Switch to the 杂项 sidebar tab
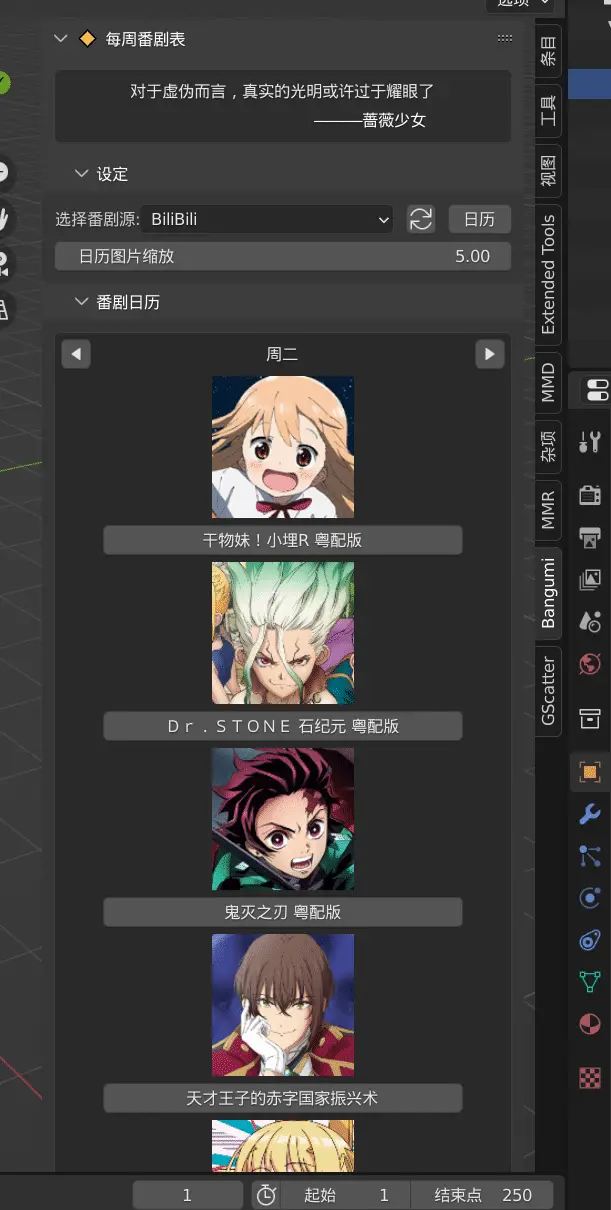Image resolution: width=611 pixels, height=1210 pixels. click(548, 445)
